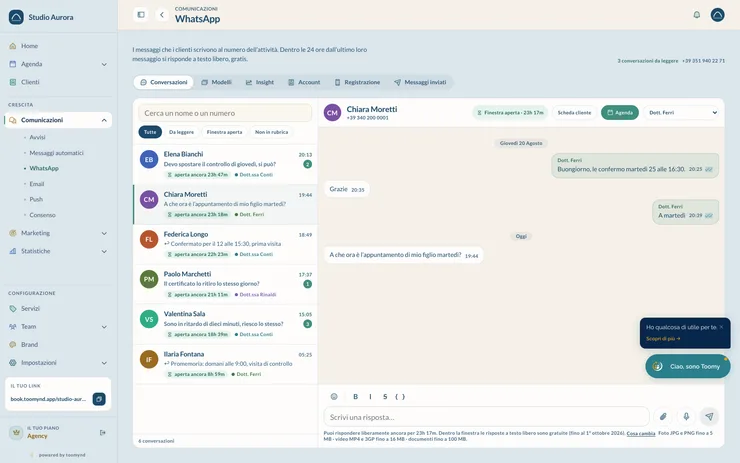Attach a file with the paperclip icon
Viewport: 740px width, 463px height.
pyautogui.click(x=663, y=416)
